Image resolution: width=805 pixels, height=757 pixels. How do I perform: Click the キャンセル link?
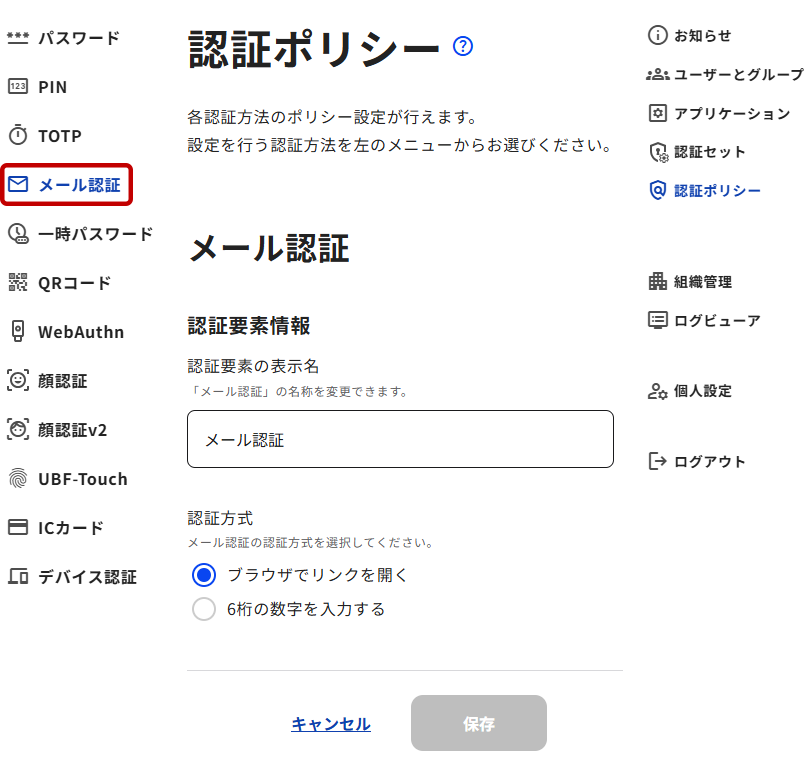point(331,724)
